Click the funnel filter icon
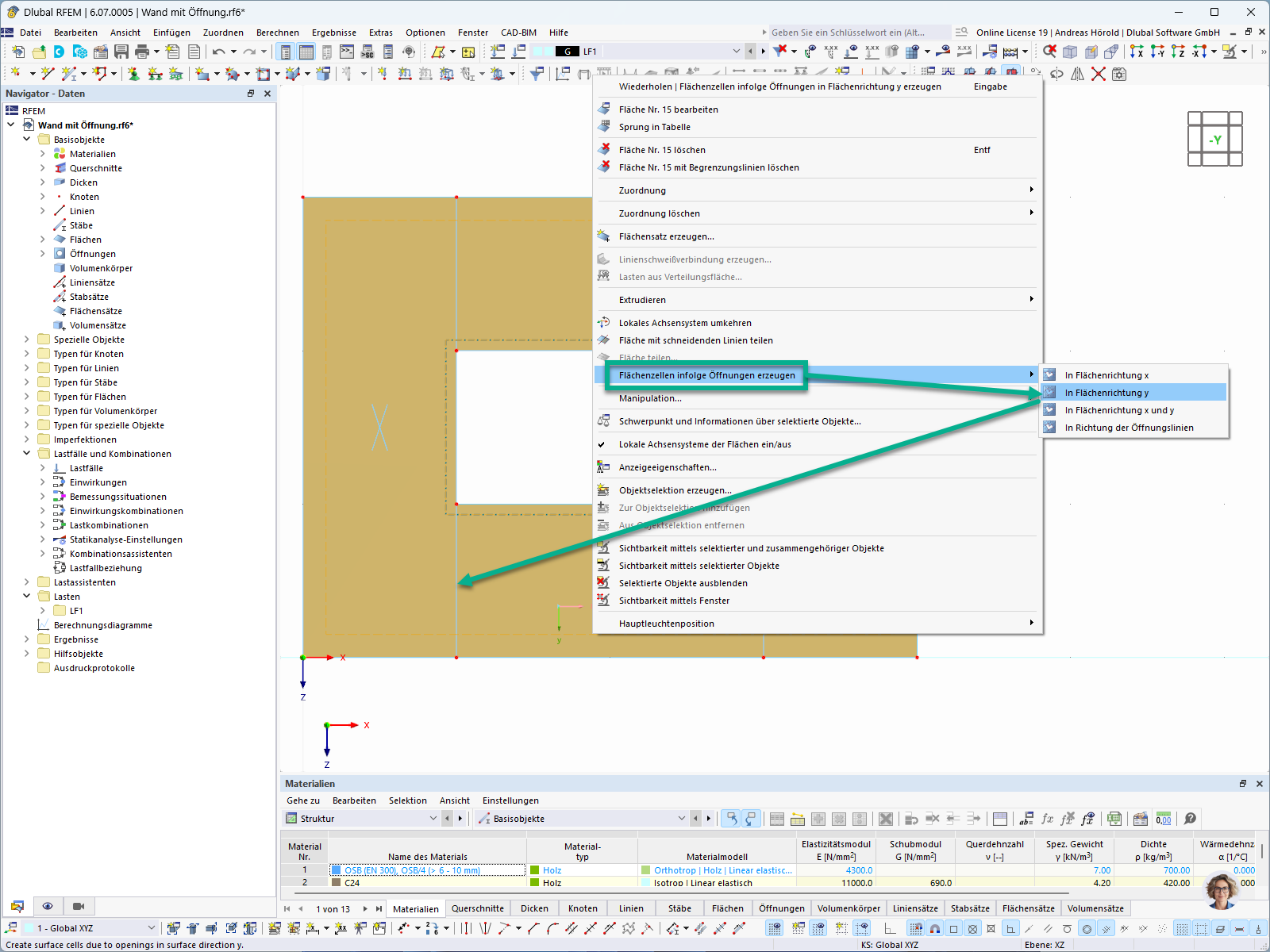Viewport: 1270px width, 952px height. (537, 74)
